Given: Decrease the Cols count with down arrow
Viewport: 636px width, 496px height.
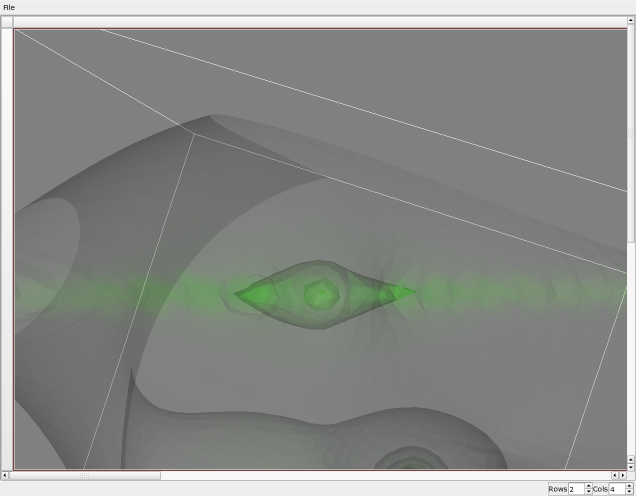Looking at the screenshot, I should [629, 492].
